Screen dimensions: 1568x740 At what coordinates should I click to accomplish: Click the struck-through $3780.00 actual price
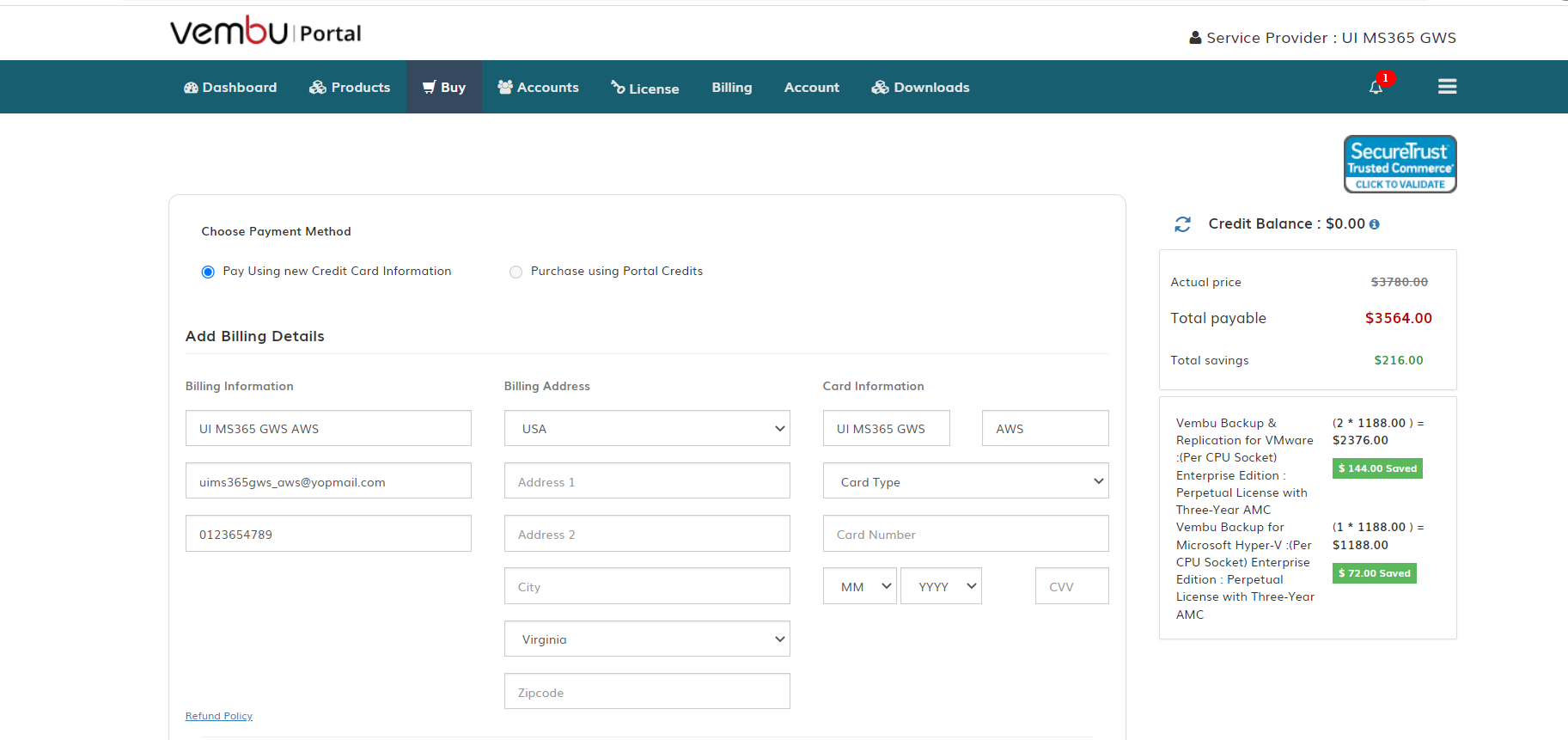(x=1400, y=282)
